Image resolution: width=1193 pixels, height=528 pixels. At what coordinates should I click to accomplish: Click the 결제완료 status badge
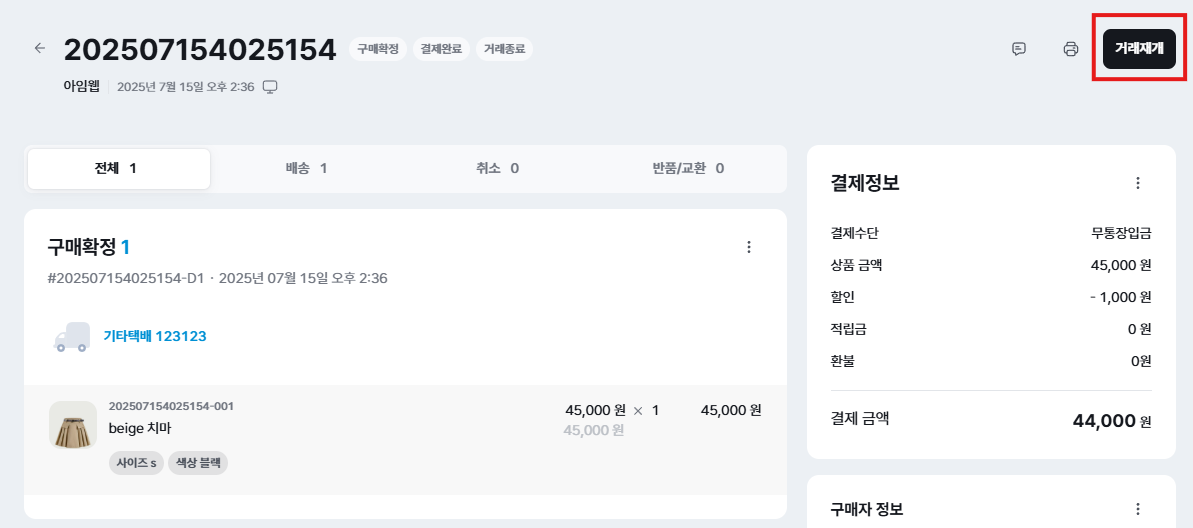coord(441,49)
